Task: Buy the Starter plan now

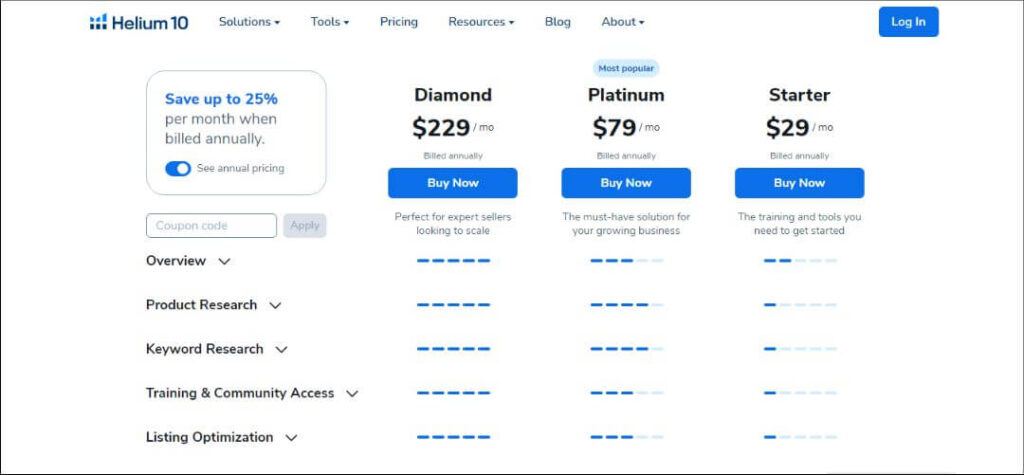Action: pyautogui.click(x=799, y=183)
